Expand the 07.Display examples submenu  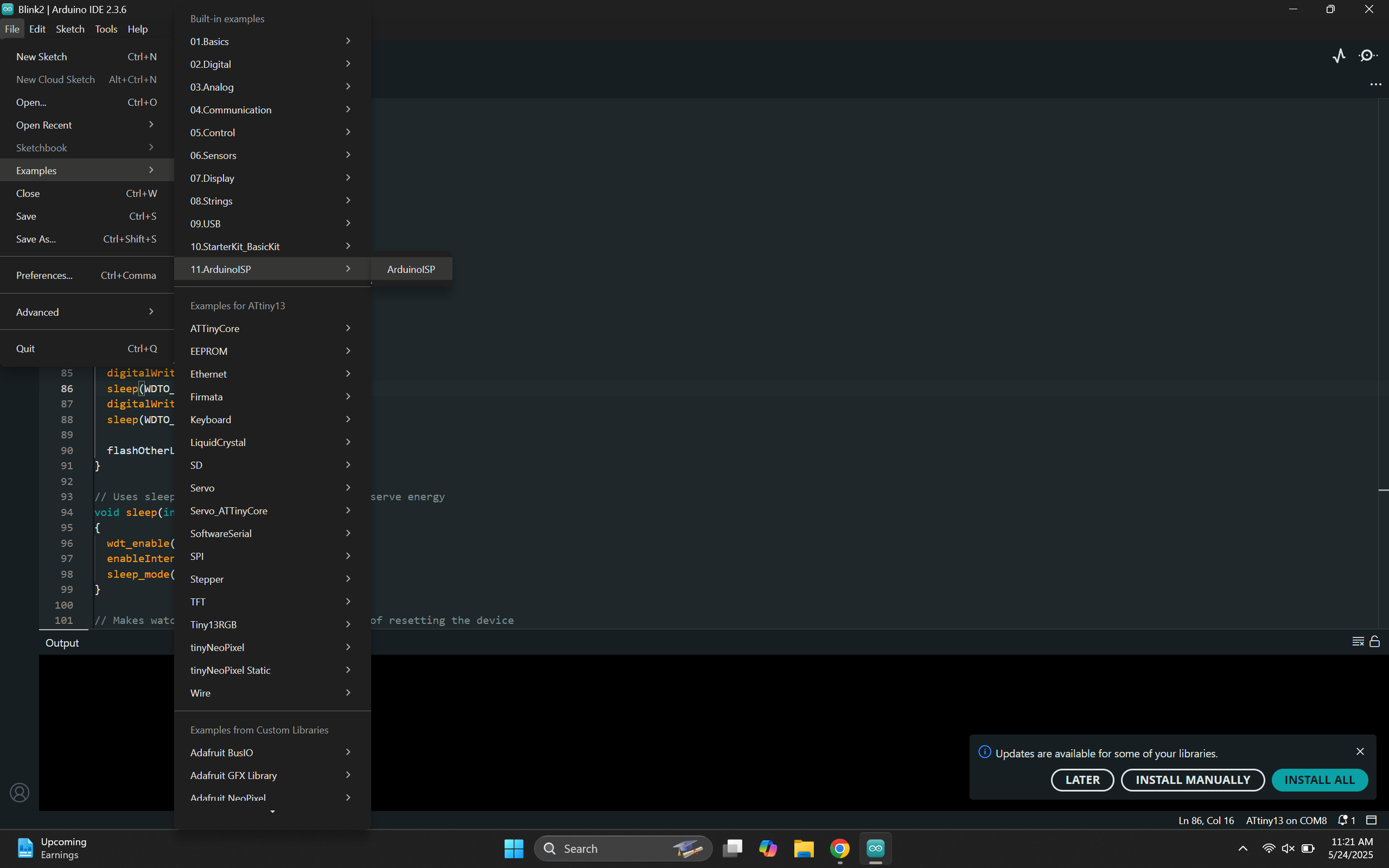[x=272, y=178]
